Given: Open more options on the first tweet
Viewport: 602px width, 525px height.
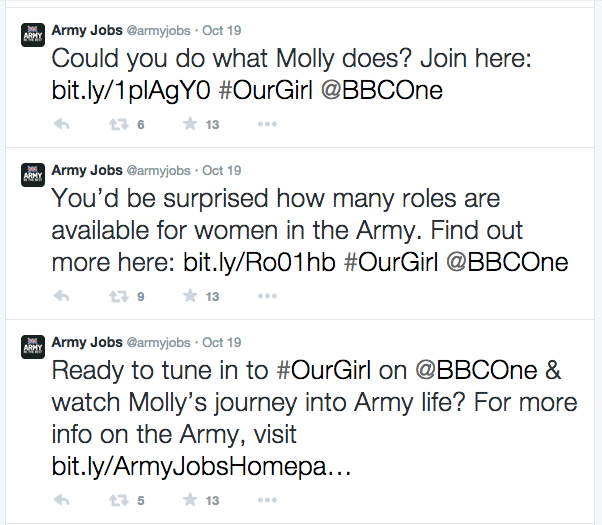Looking at the screenshot, I should [x=267, y=125].
